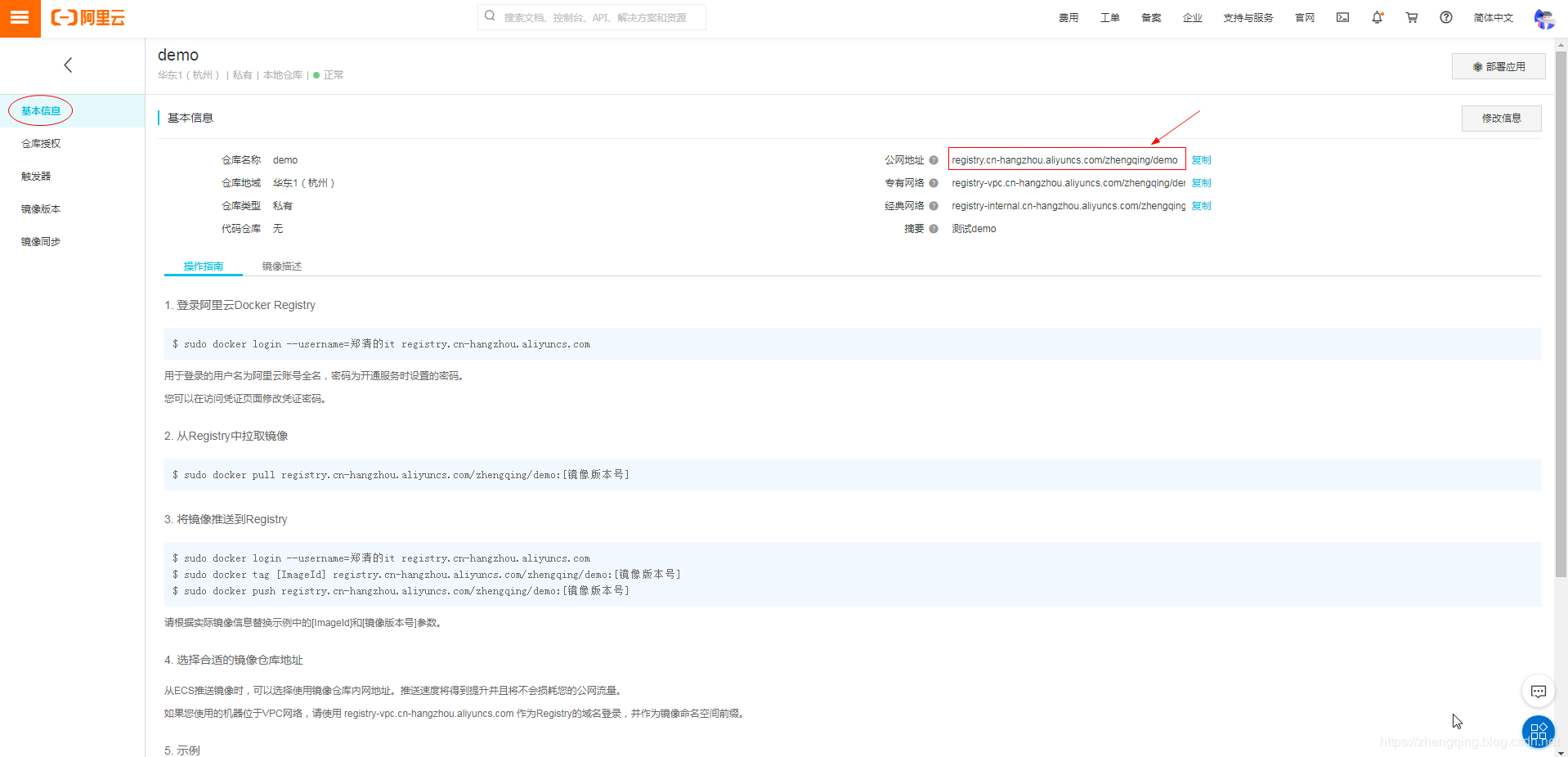Copy the 专有网络 registry address

pos(1201,183)
